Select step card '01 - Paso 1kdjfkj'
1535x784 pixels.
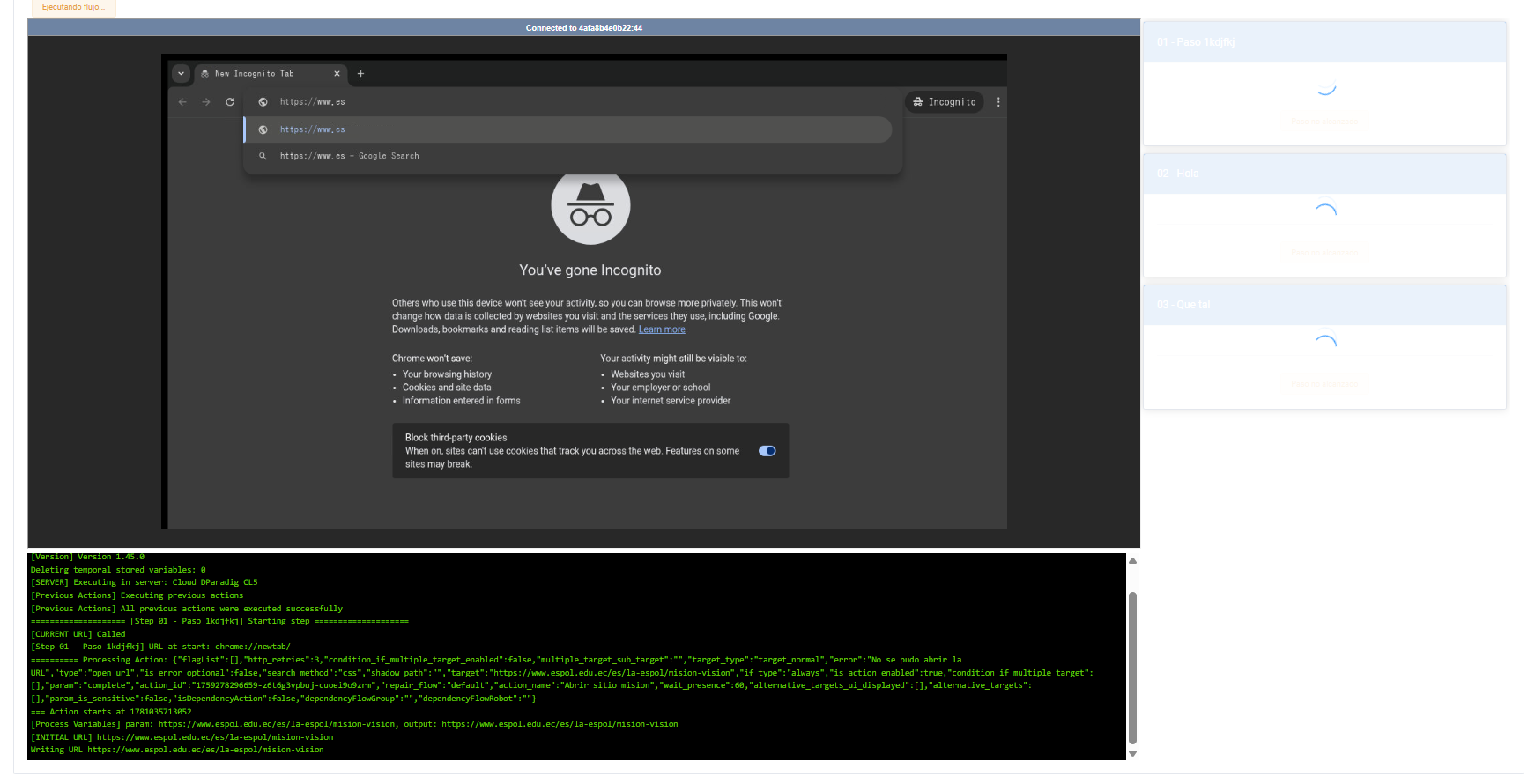[1324, 84]
